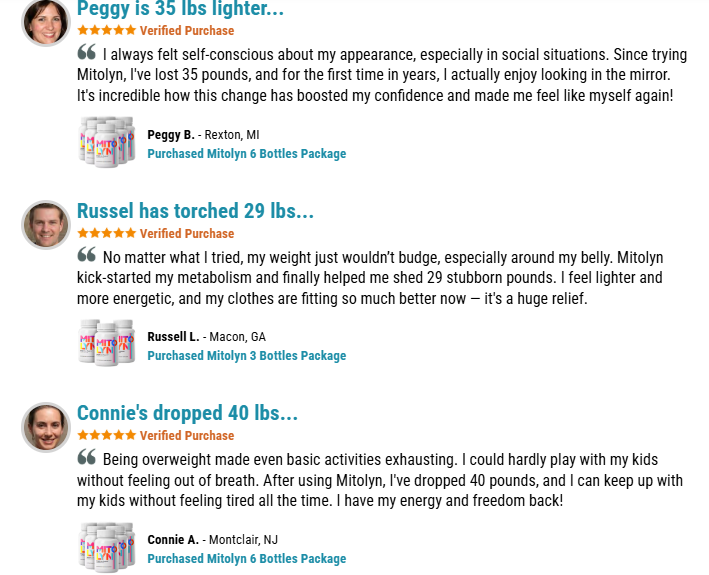The image size is (709, 575).
Task: Open "Peggy is 35 lbs lighter..." headline
Action: 180,9
